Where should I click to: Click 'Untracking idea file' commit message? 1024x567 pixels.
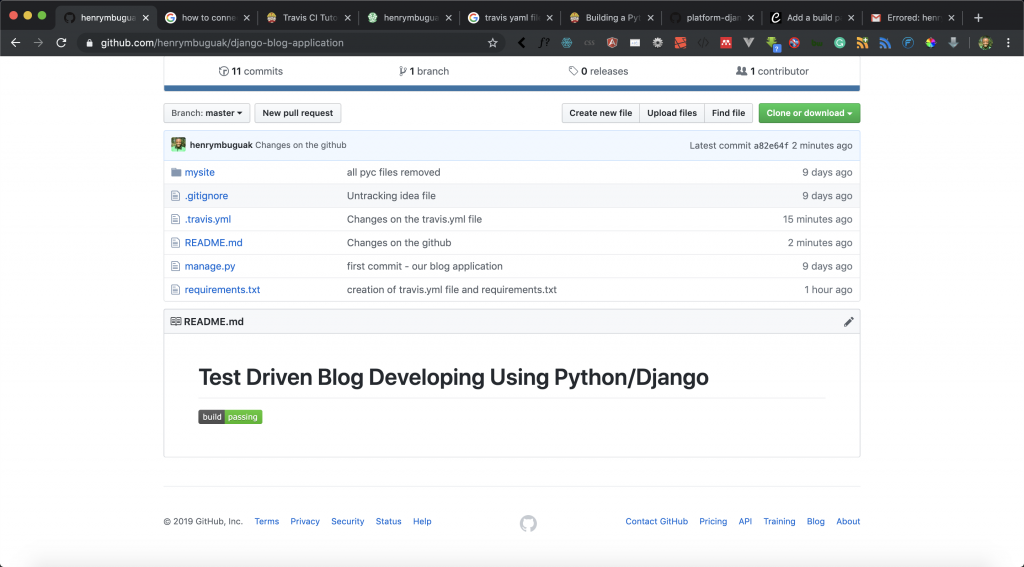(x=391, y=196)
